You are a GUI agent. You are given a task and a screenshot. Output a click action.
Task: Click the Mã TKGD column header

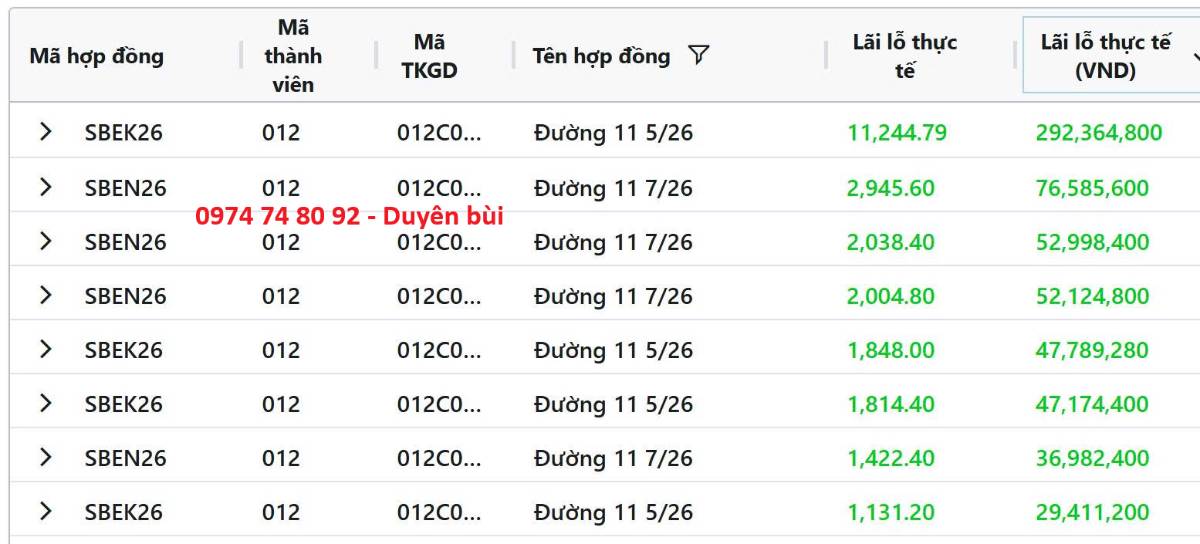(x=429, y=56)
